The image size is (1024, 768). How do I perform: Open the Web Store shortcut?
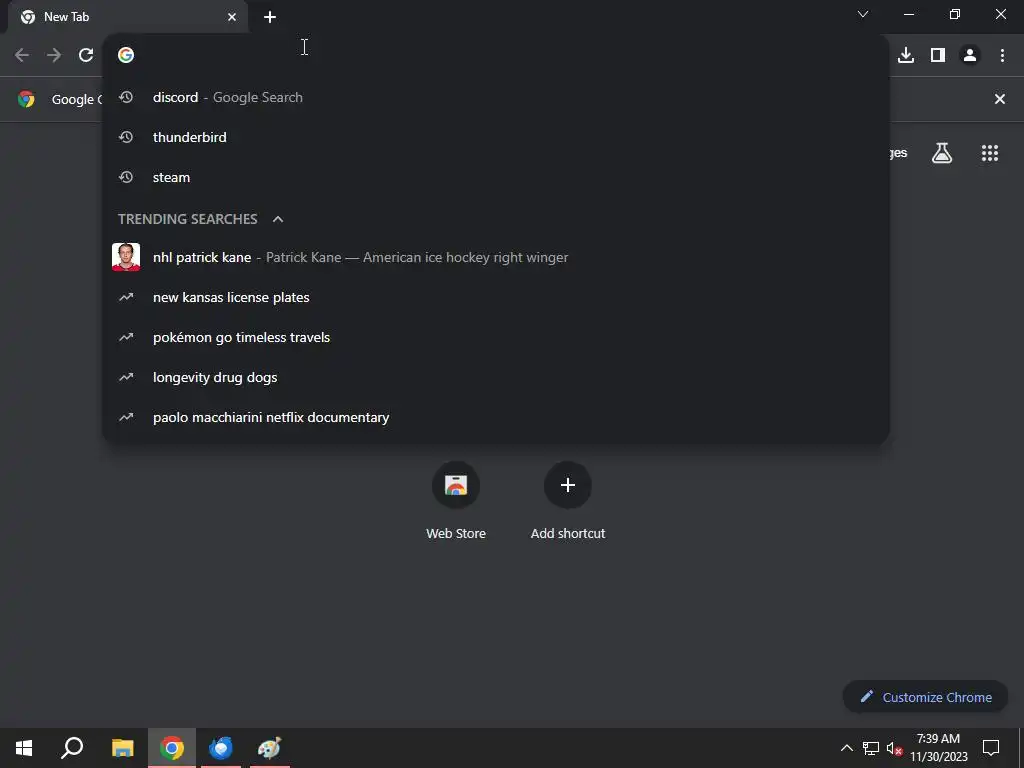[x=456, y=501]
